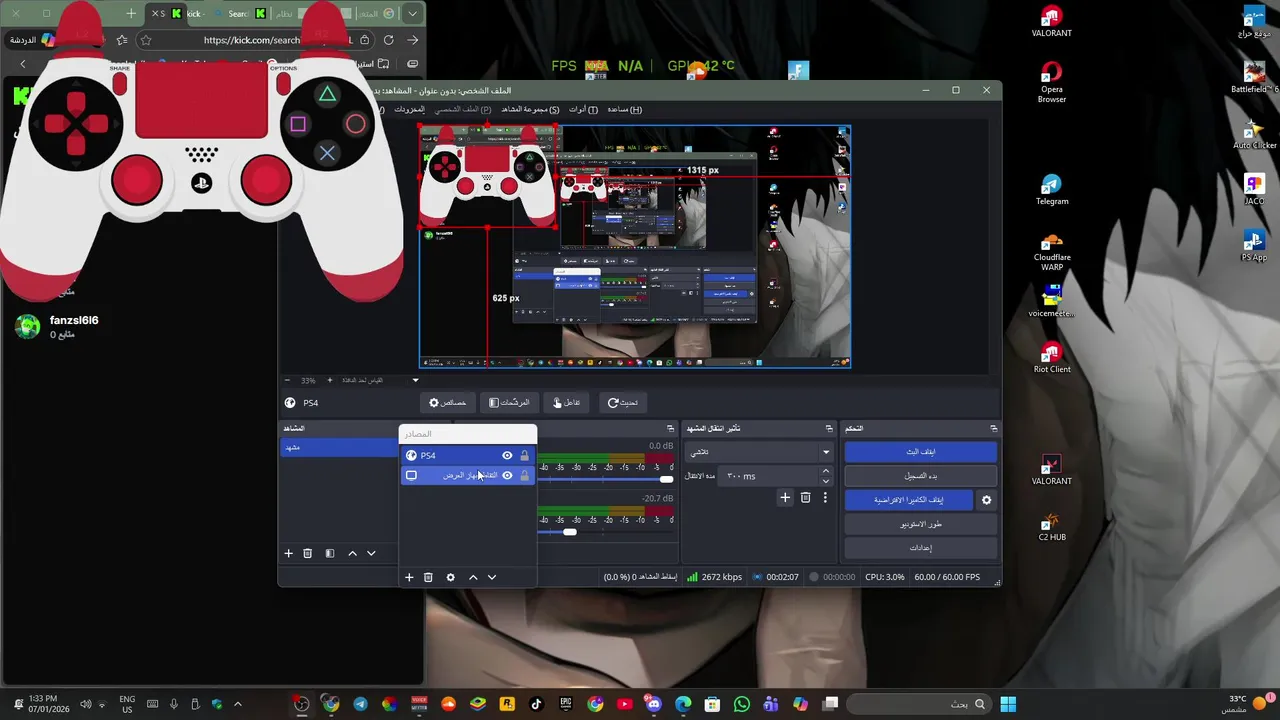
Task: Click Start Recording button in controls
Action: click(920, 476)
